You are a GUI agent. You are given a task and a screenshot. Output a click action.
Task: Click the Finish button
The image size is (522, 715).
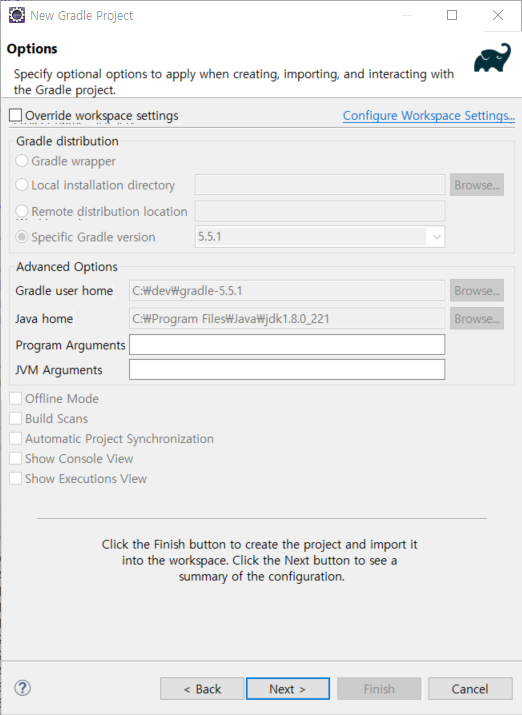tap(379, 689)
